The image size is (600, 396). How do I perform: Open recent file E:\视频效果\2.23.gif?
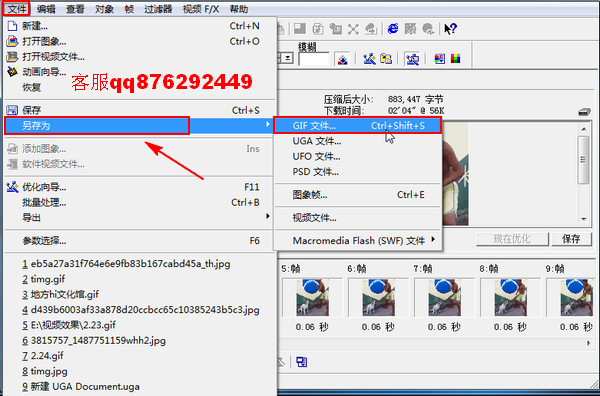click(139, 325)
